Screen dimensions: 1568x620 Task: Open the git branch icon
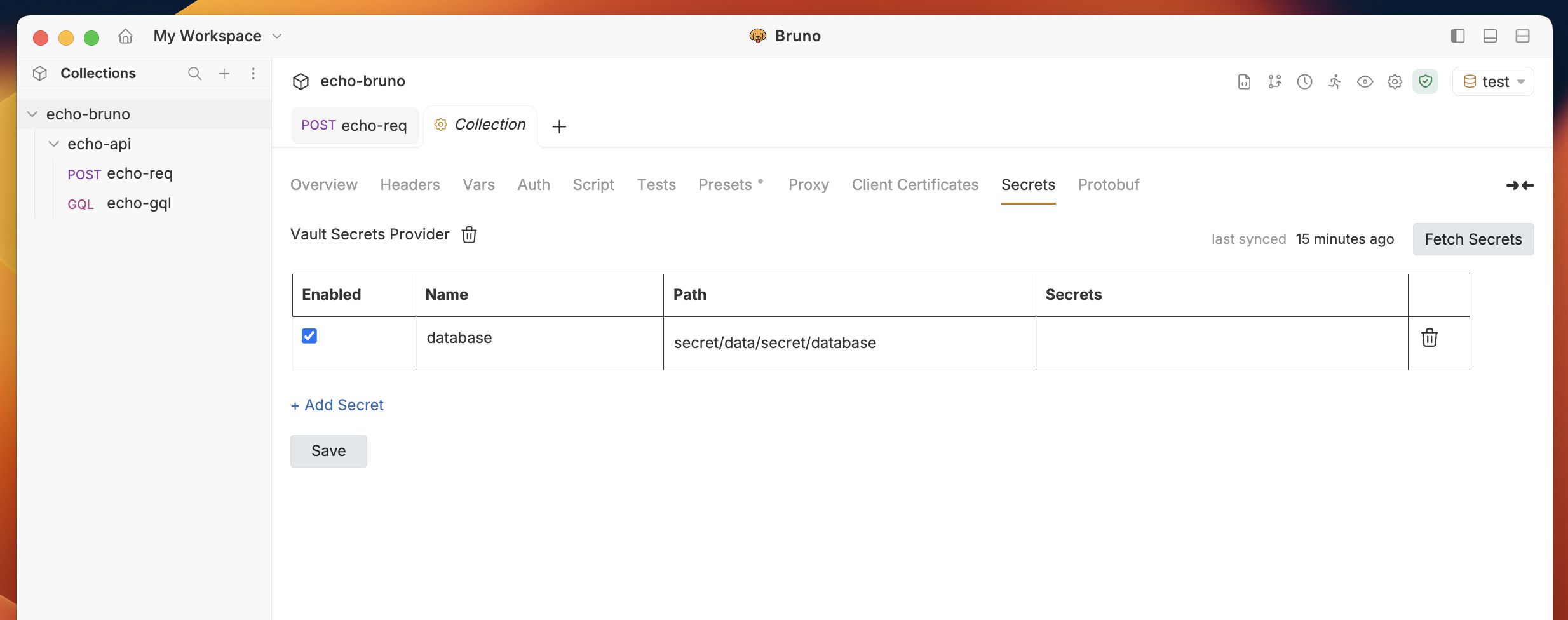coord(1275,82)
